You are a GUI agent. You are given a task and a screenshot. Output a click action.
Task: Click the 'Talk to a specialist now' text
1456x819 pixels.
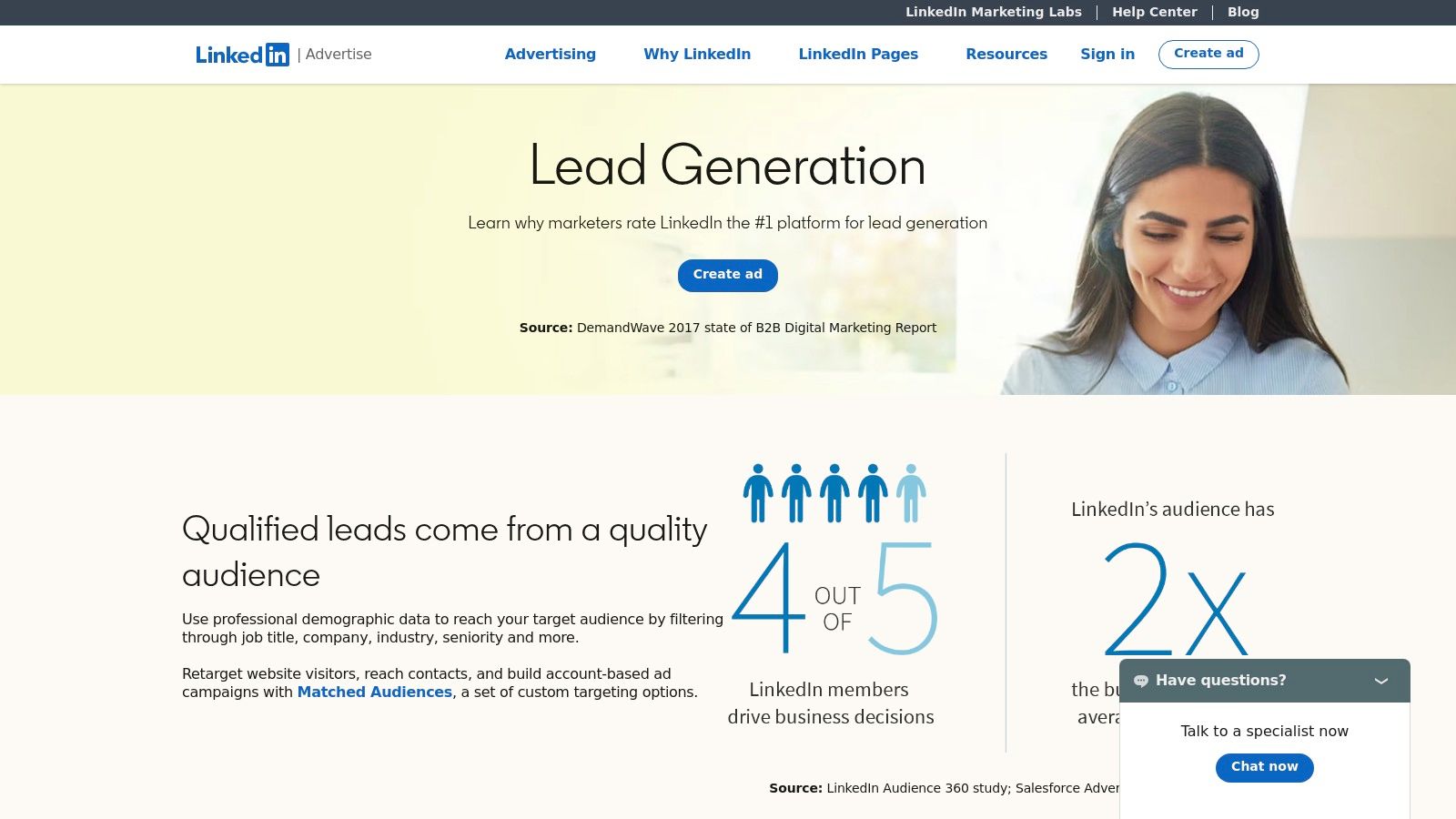1265,731
